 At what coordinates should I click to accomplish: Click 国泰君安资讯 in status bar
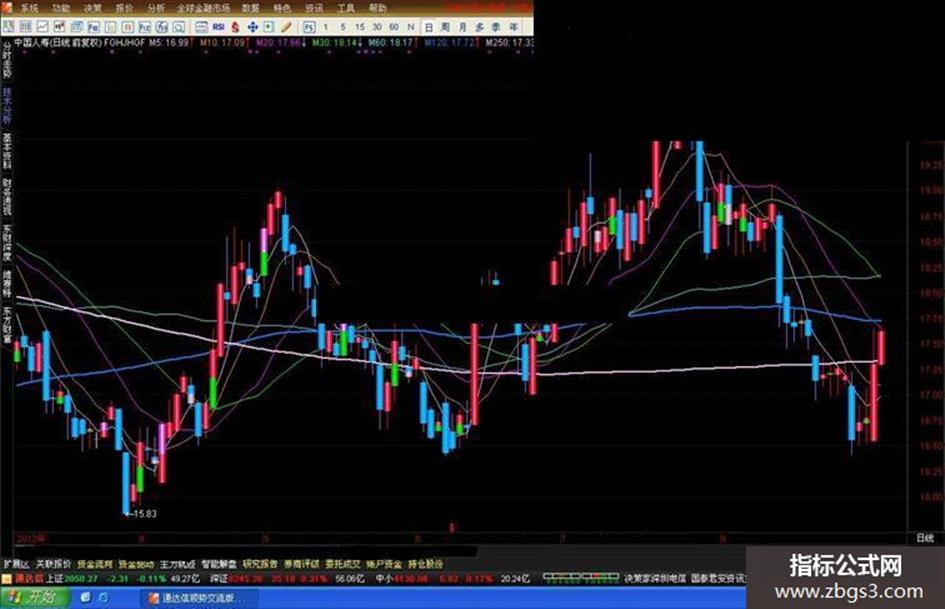tap(718, 579)
